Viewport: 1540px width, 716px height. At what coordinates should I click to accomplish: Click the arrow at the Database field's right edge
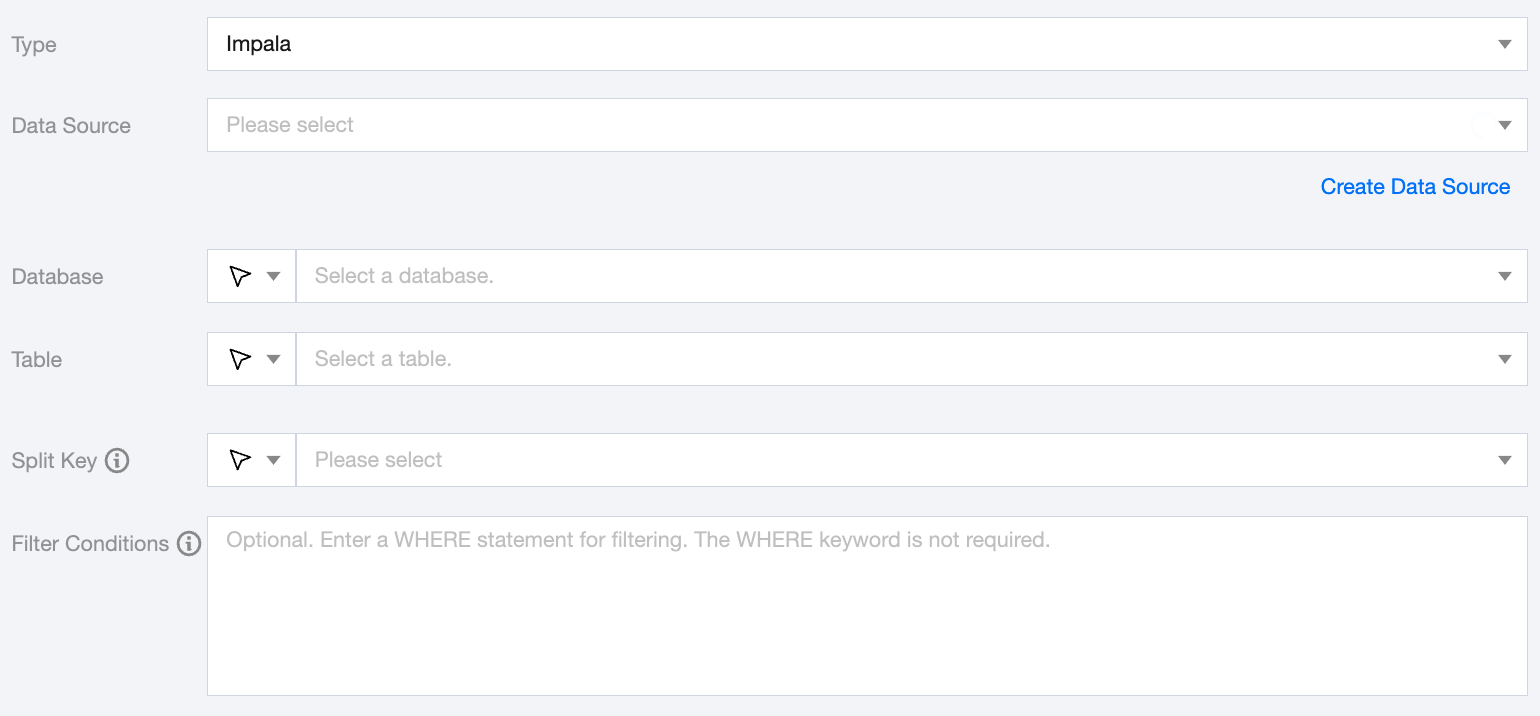[x=1505, y=276]
